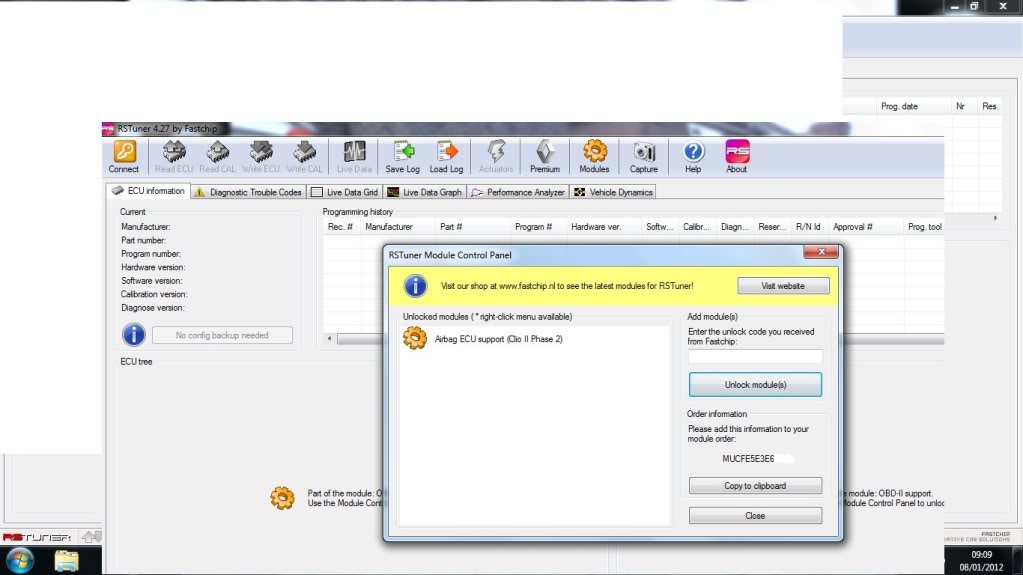
Task: Click the Connect key icon
Action: click(x=124, y=153)
